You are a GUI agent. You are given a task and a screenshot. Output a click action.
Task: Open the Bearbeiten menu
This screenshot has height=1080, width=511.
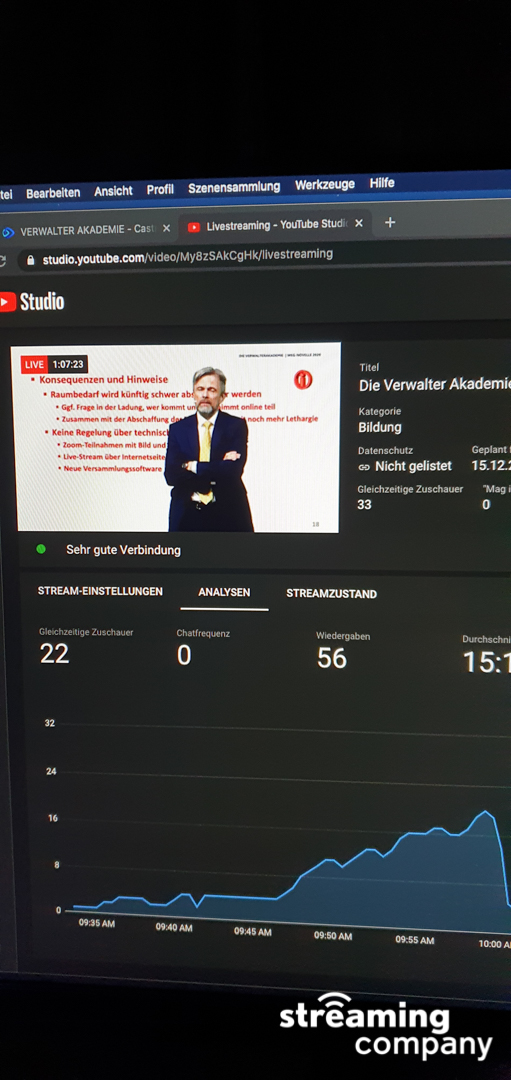pyautogui.click(x=53, y=193)
